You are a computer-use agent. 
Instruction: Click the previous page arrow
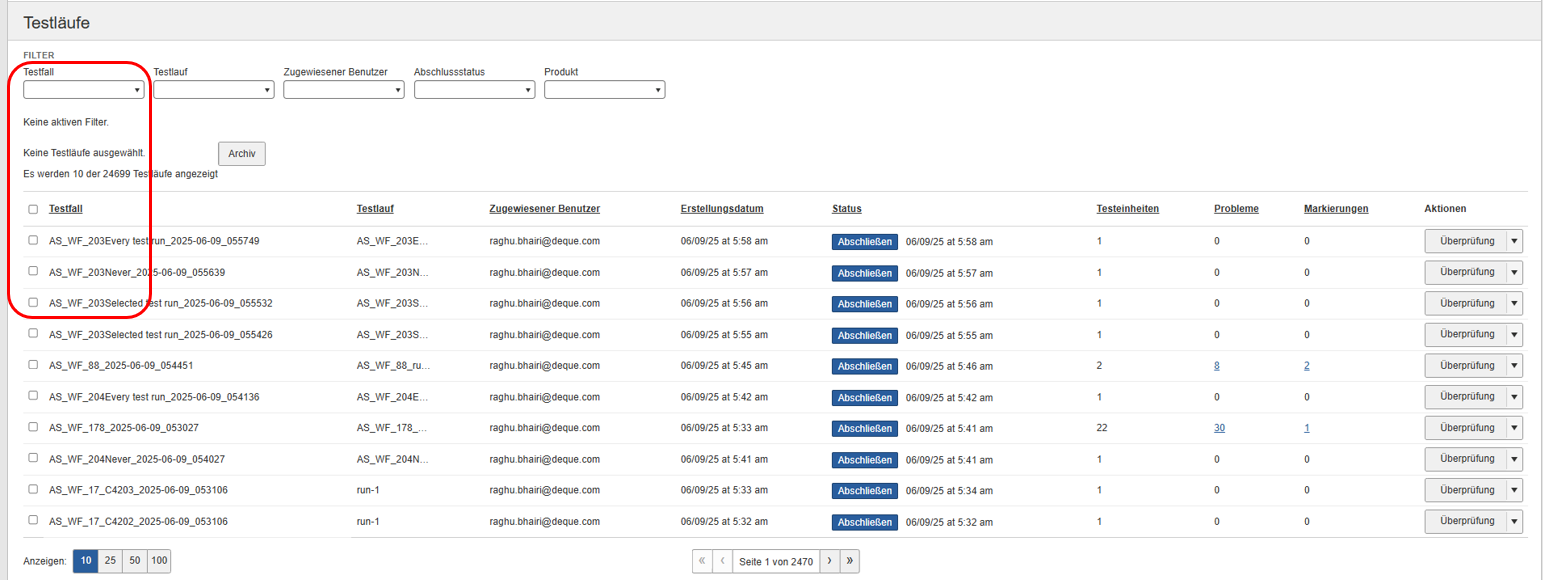tap(722, 561)
